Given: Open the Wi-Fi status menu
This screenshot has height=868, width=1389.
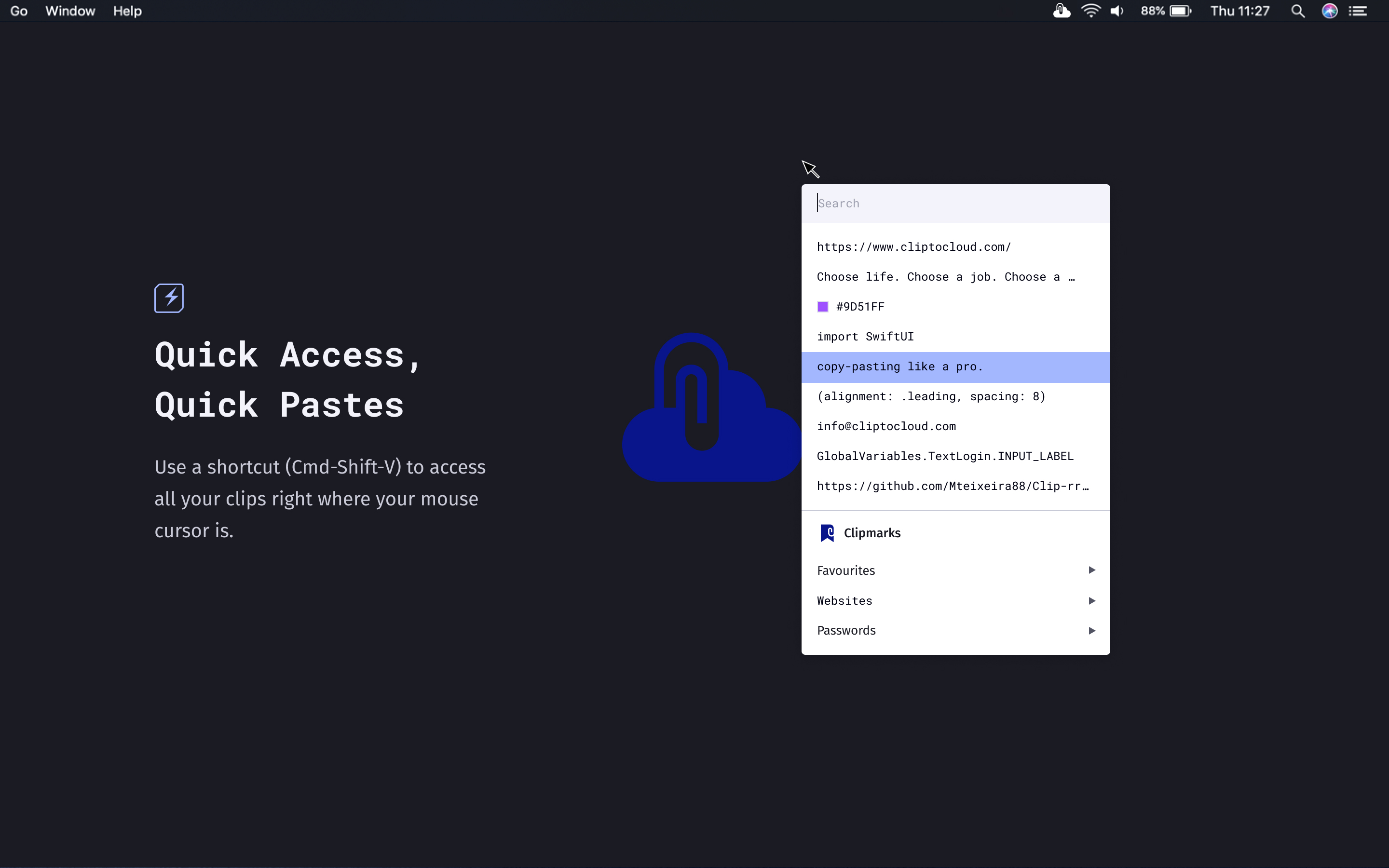Looking at the screenshot, I should pyautogui.click(x=1090, y=11).
